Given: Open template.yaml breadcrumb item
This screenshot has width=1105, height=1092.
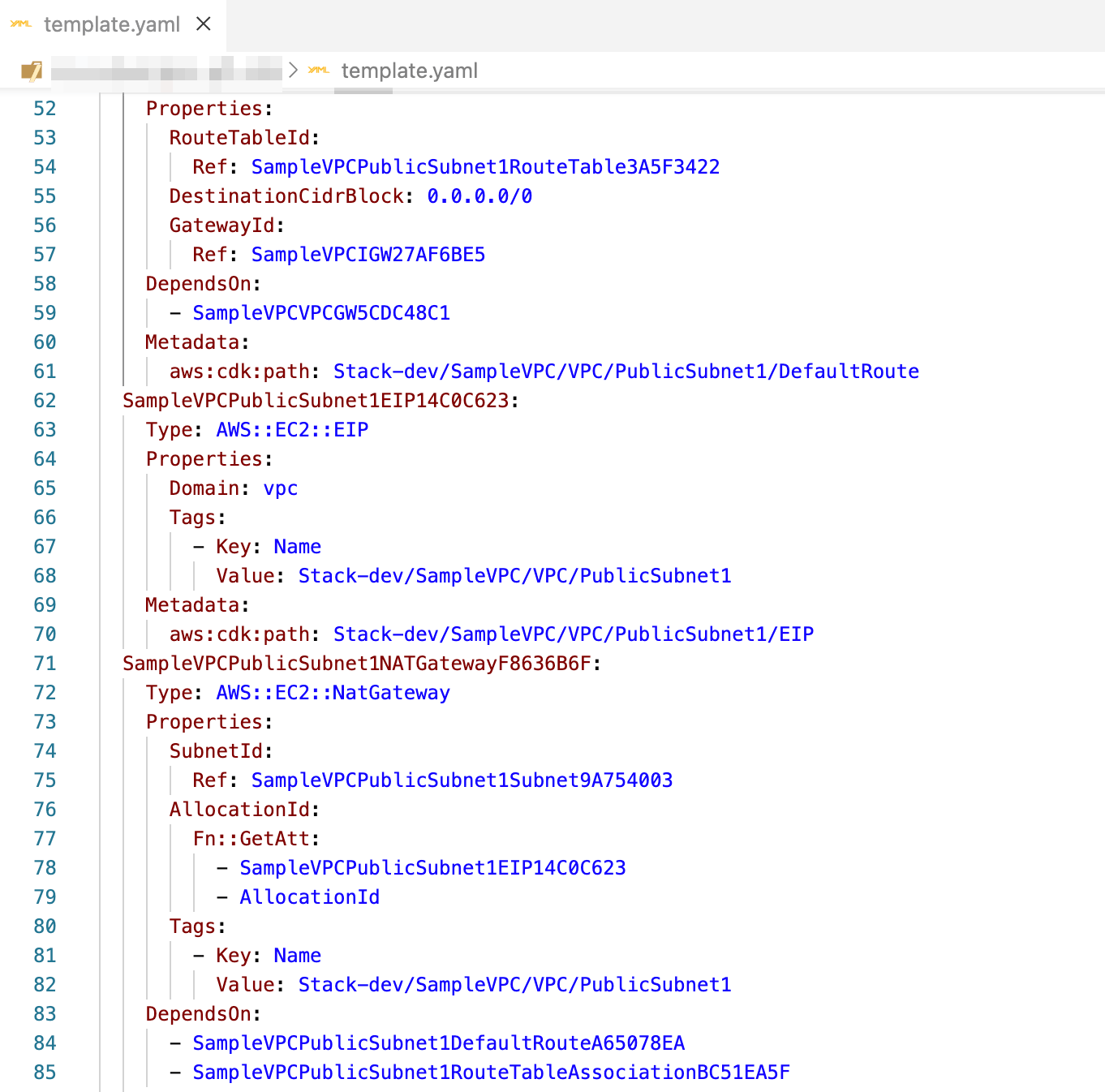Looking at the screenshot, I should click(x=409, y=71).
